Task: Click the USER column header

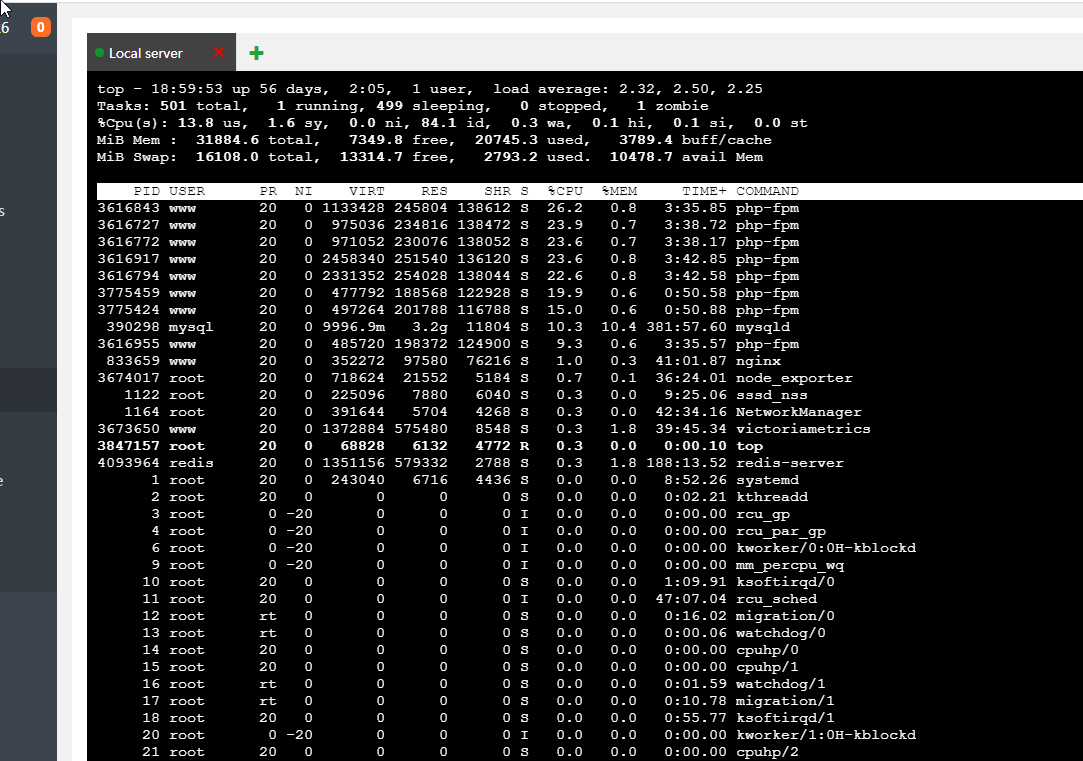Action: [187, 191]
